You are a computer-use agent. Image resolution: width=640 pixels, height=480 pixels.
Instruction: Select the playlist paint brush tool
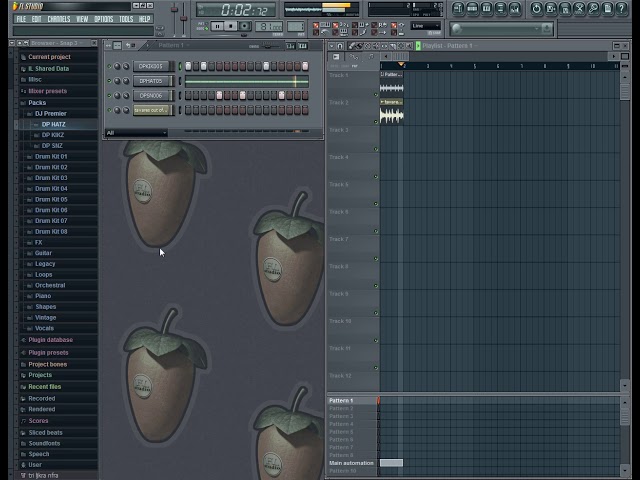(x=359, y=46)
